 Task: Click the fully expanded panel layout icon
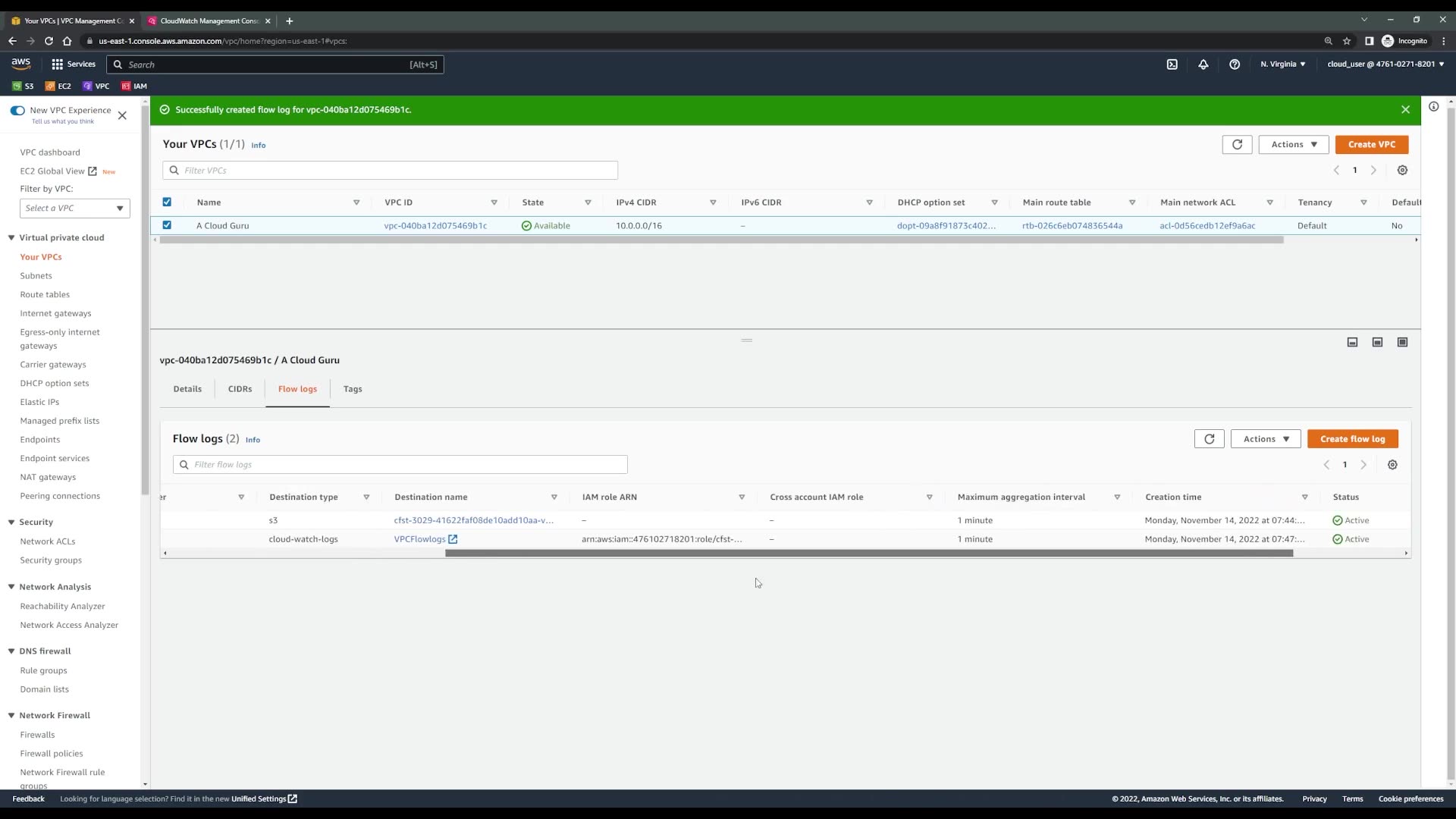[1402, 342]
